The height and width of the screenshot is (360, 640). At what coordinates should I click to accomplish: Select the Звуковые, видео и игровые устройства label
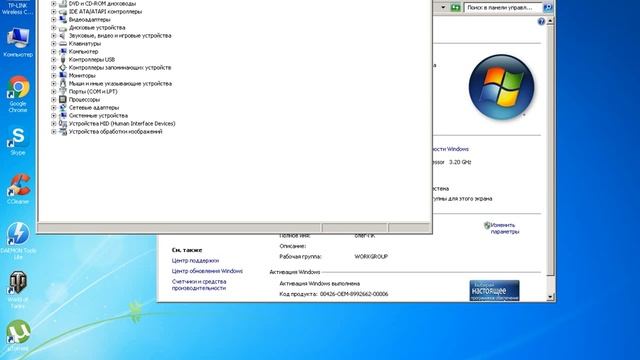click(x=120, y=36)
